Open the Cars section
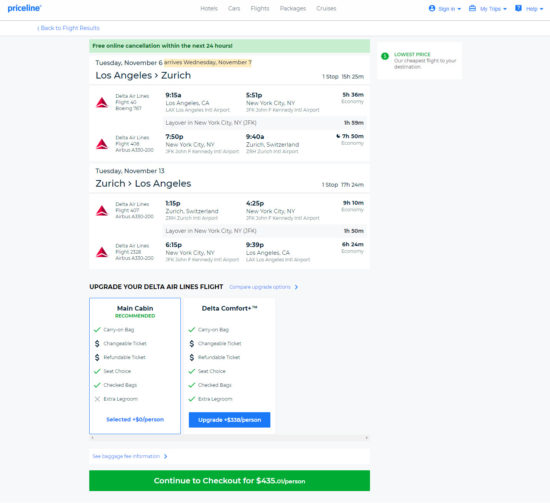This screenshot has width=550, height=503. 234,8
